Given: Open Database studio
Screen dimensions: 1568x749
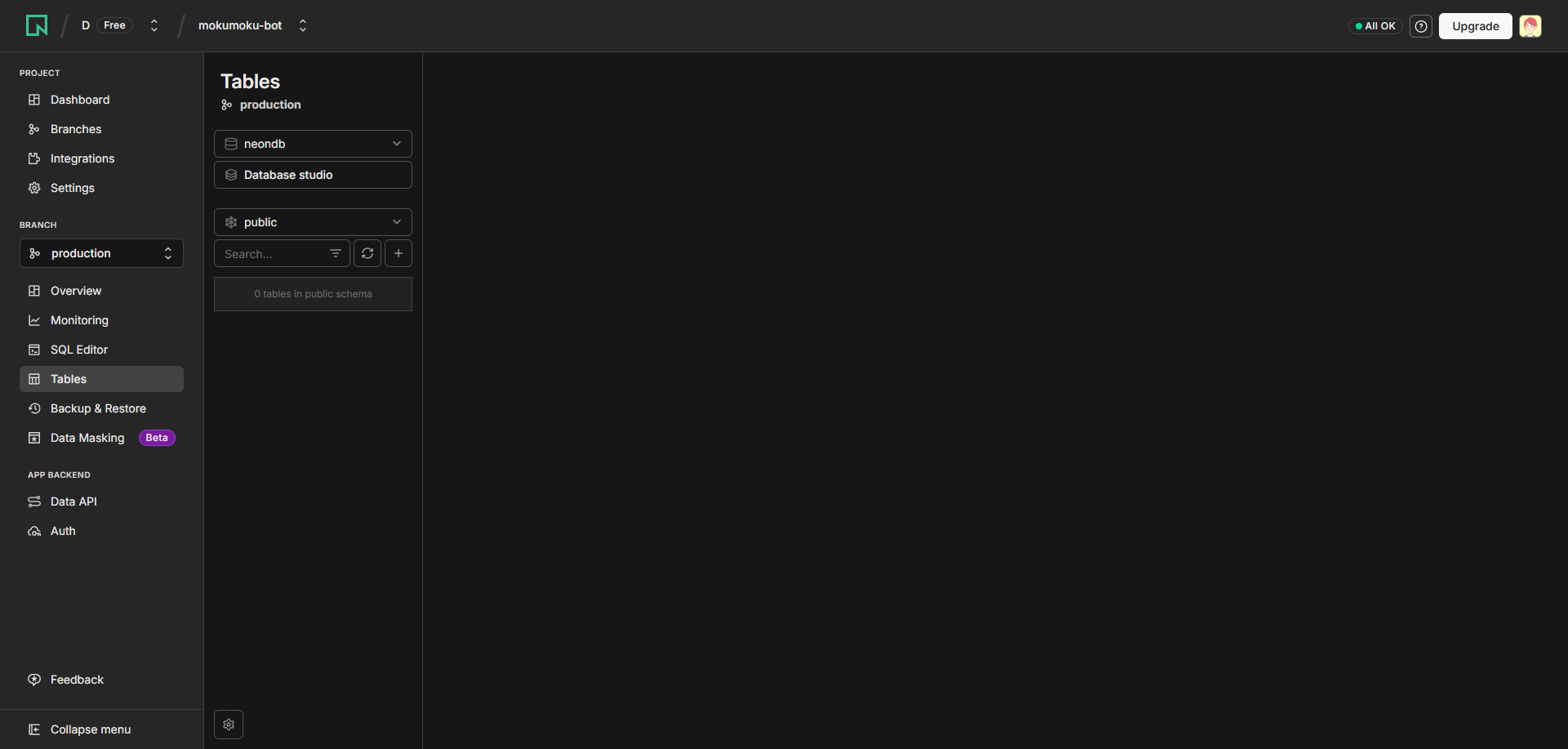Looking at the screenshot, I should [x=313, y=175].
